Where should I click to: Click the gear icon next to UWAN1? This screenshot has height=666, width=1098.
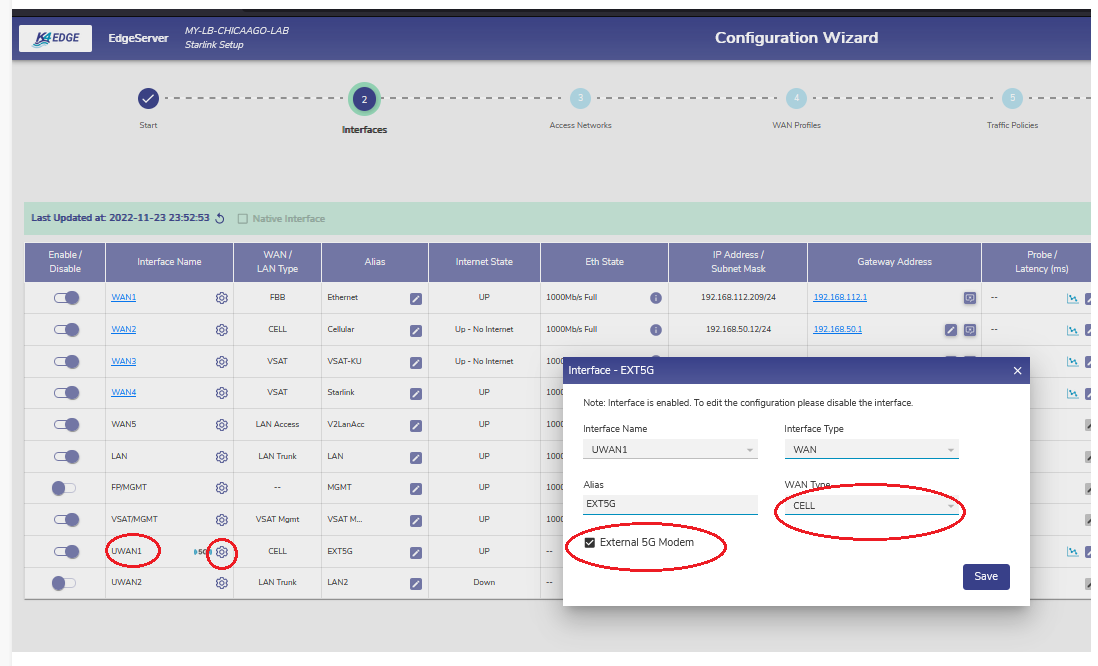pyautogui.click(x=222, y=551)
